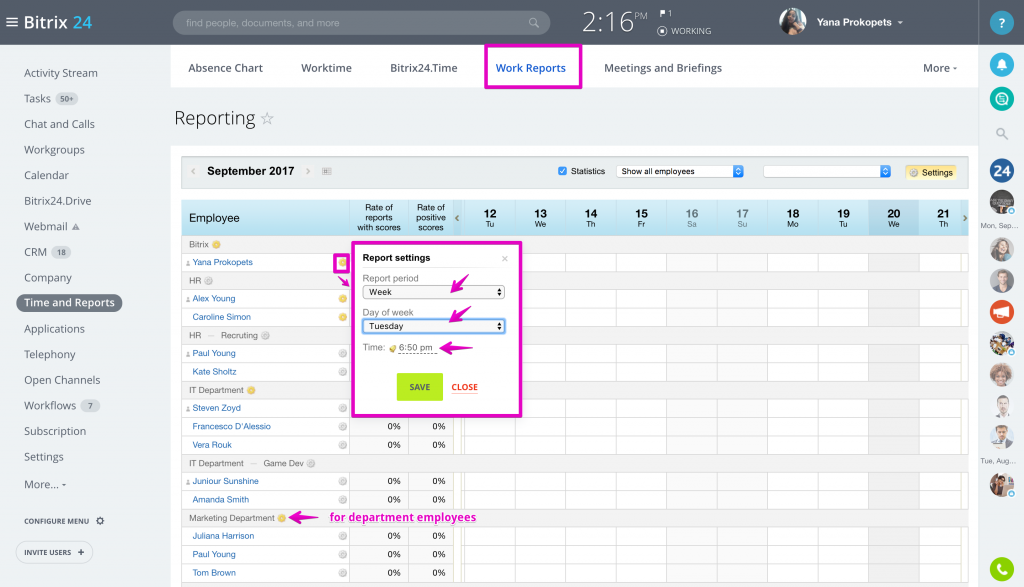Image resolution: width=1024 pixels, height=587 pixels.
Task: Dismiss Report settings popup with X
Action: tap(505, 259)
